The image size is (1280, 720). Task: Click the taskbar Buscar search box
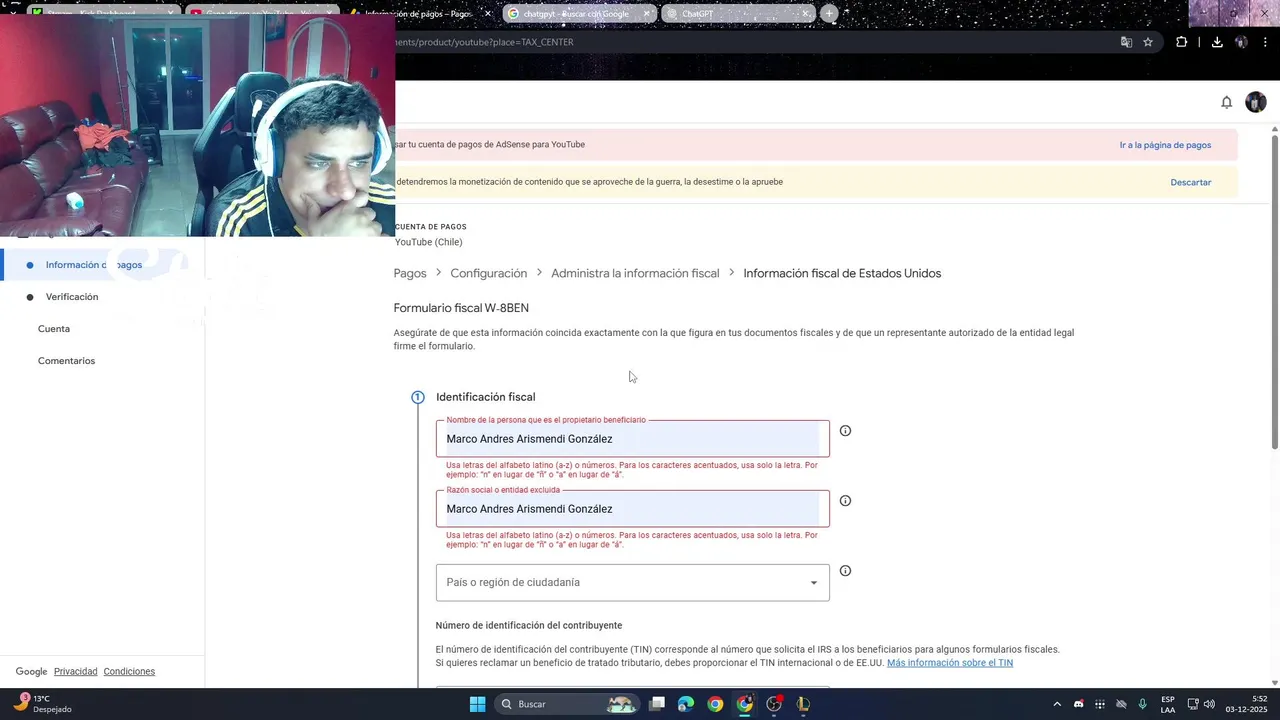(568, 704)
